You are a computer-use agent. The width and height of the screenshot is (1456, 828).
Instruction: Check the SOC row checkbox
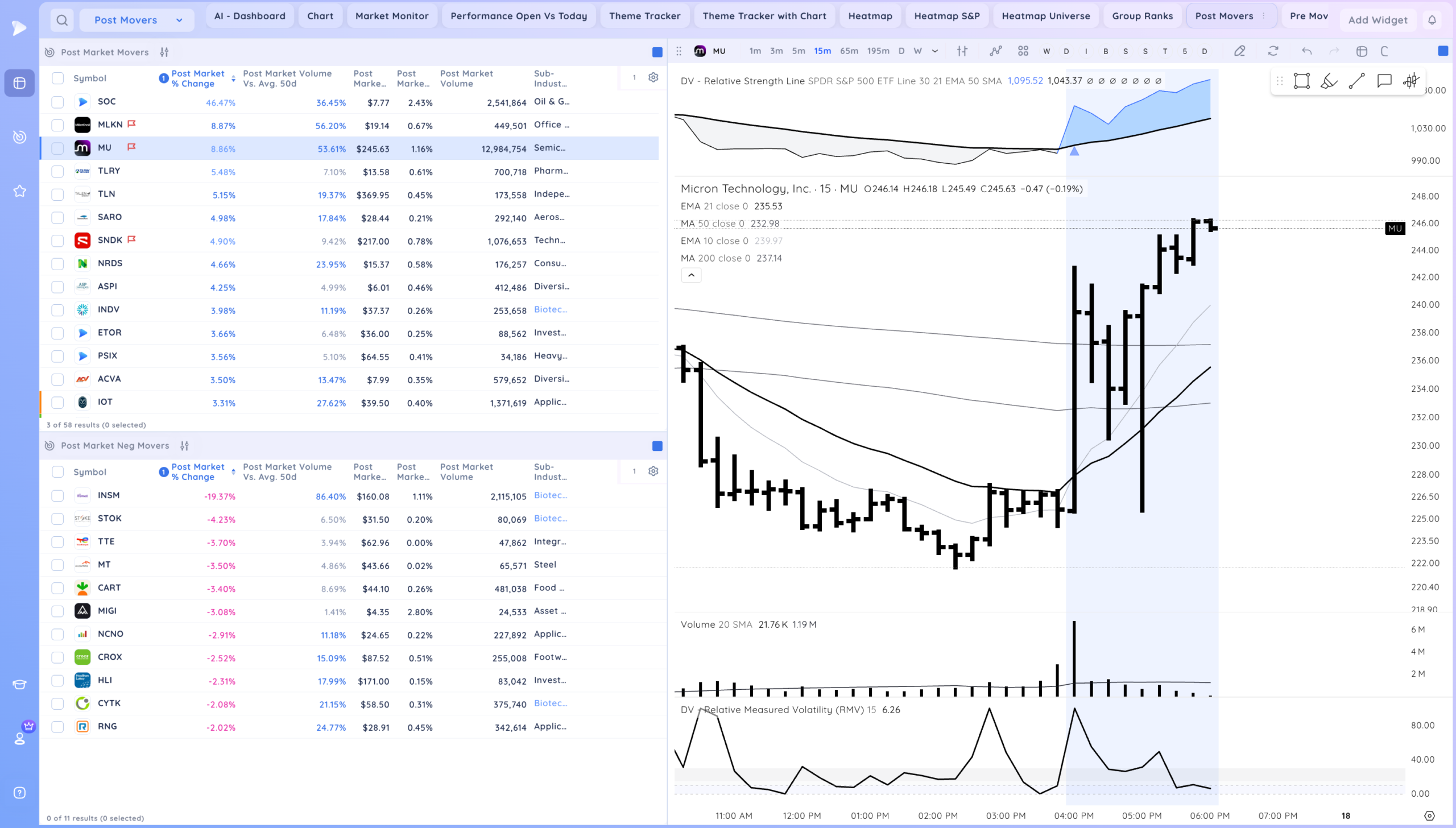coord(57,102)
